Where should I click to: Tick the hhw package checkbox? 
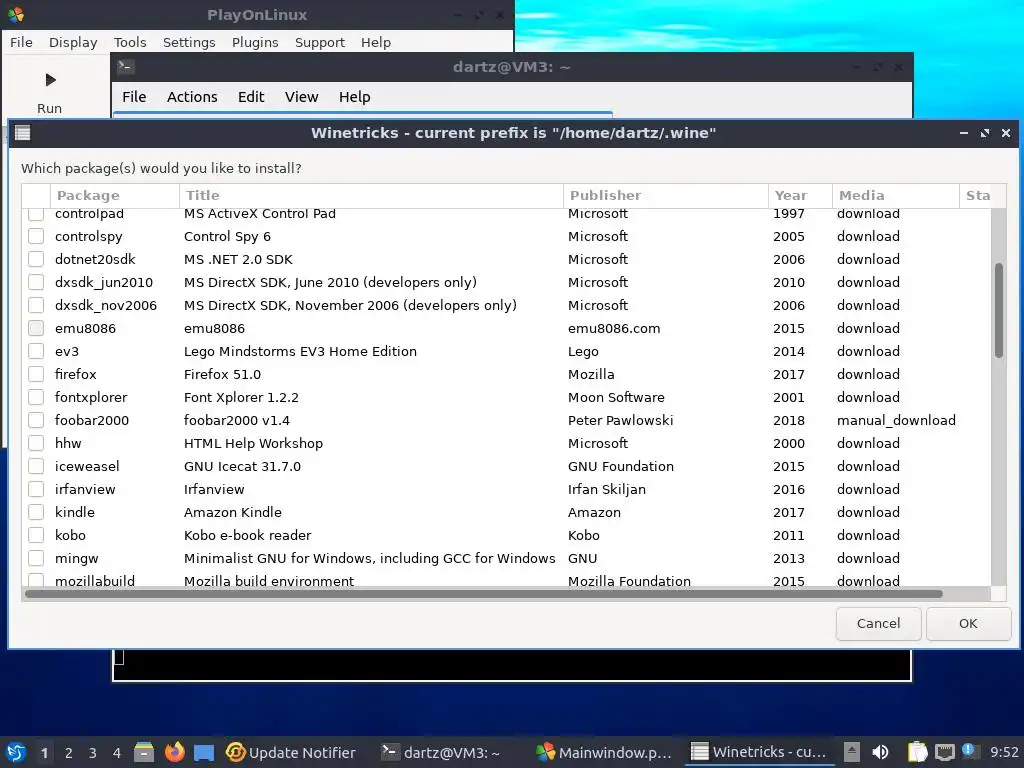coord(36,443)
